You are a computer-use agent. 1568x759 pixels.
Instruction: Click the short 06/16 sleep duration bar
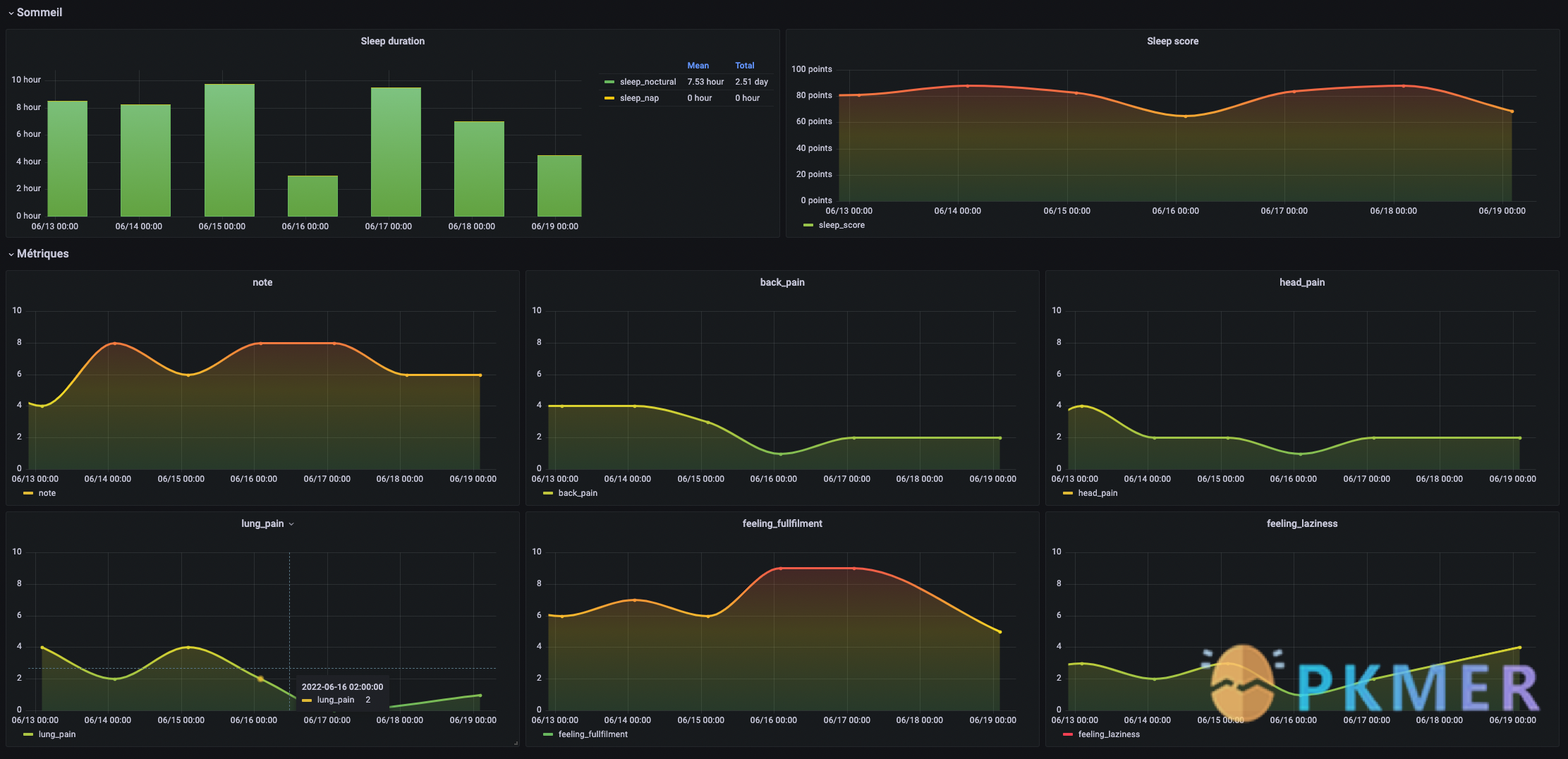312,196
